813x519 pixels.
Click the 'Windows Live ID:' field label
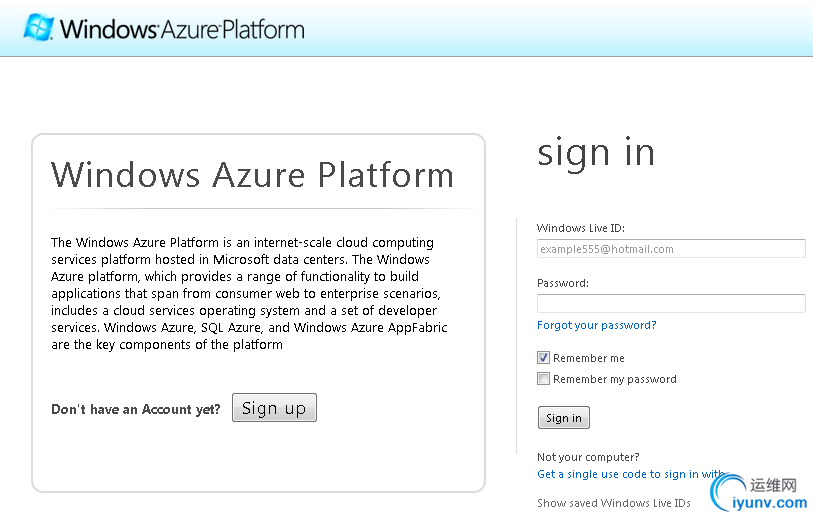580,228
